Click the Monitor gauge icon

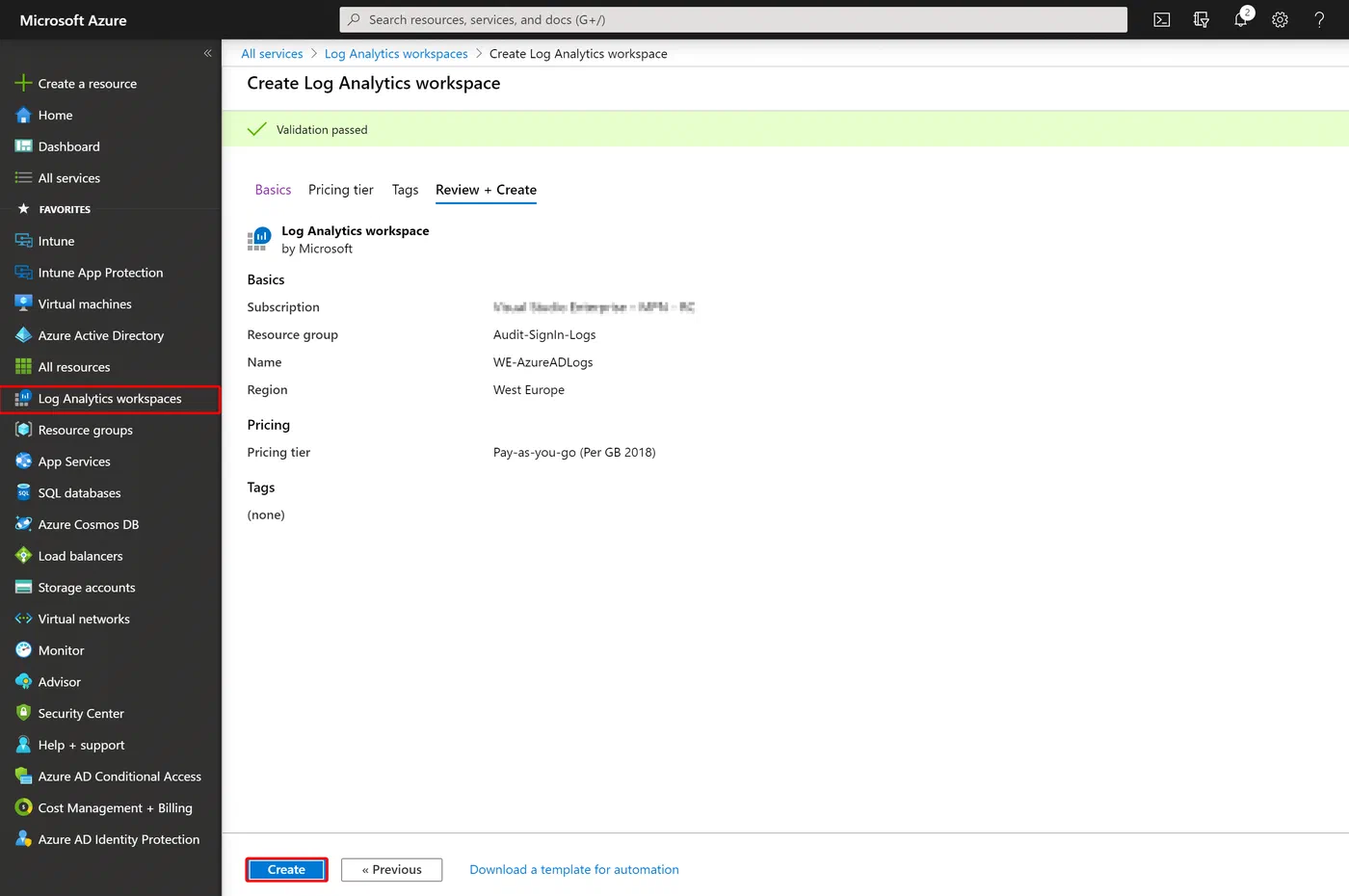coord(23,650)
